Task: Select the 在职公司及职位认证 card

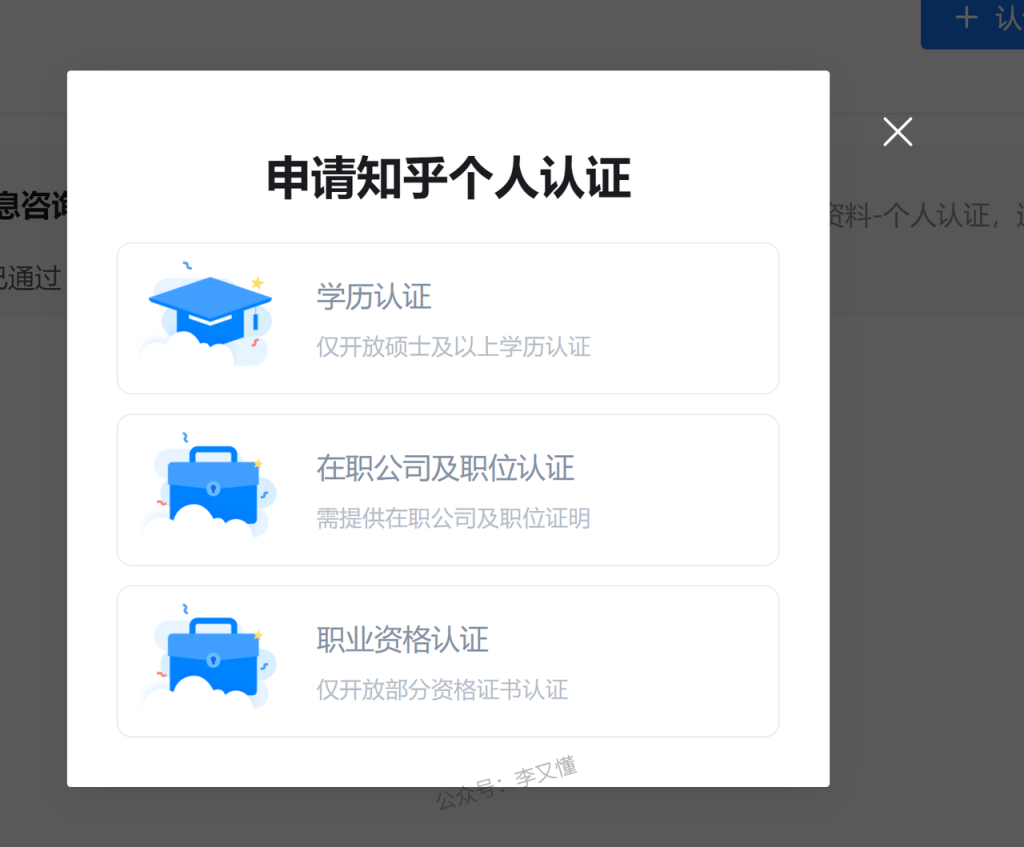Action: [x=448, y=490]
